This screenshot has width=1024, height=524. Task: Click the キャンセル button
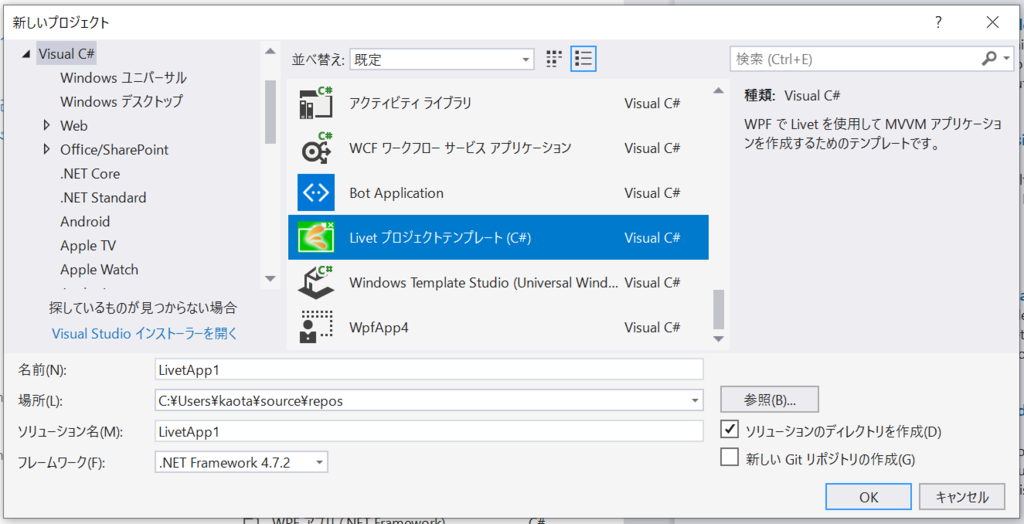962,497
